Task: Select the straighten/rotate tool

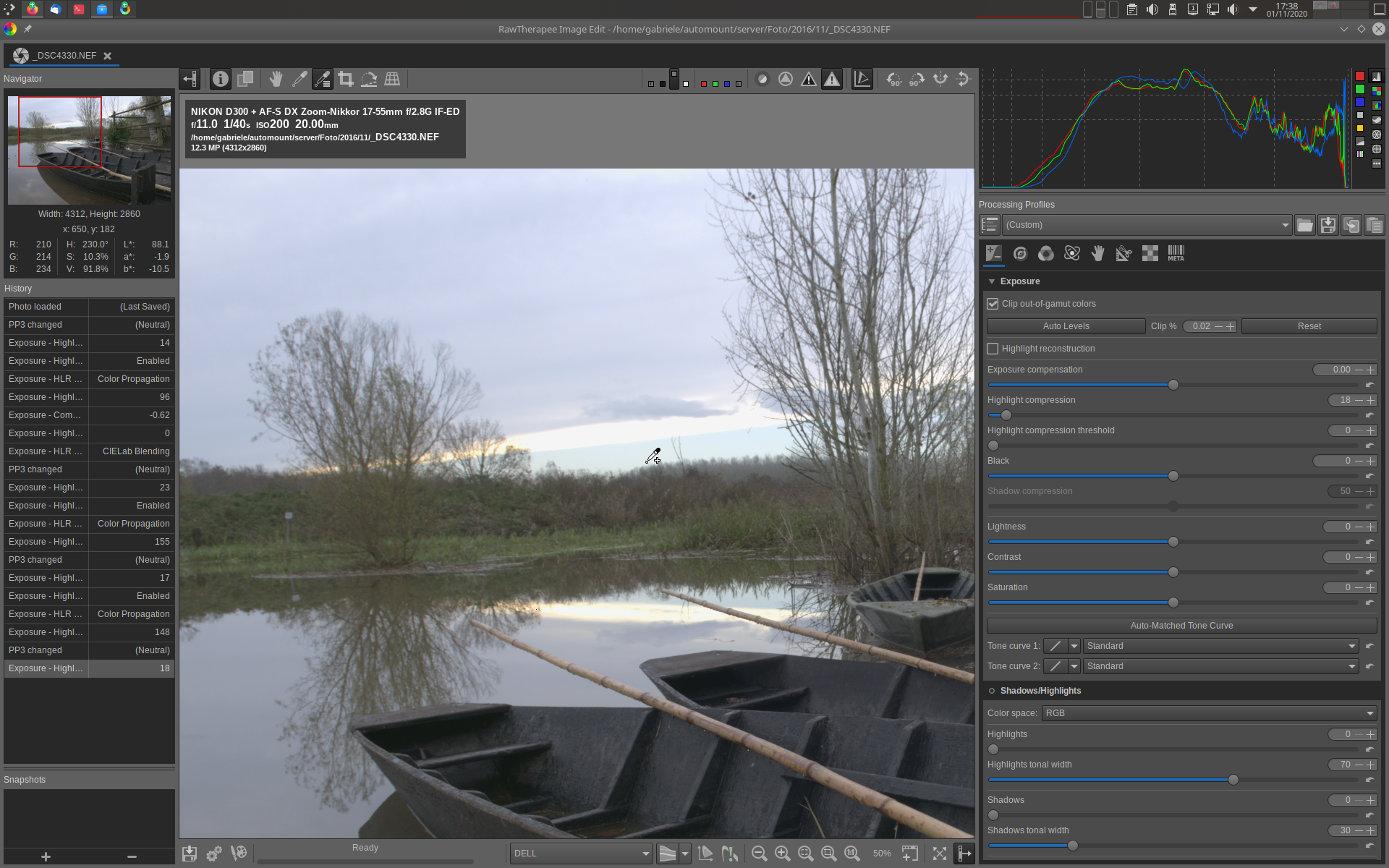Action: coord(369,80)
